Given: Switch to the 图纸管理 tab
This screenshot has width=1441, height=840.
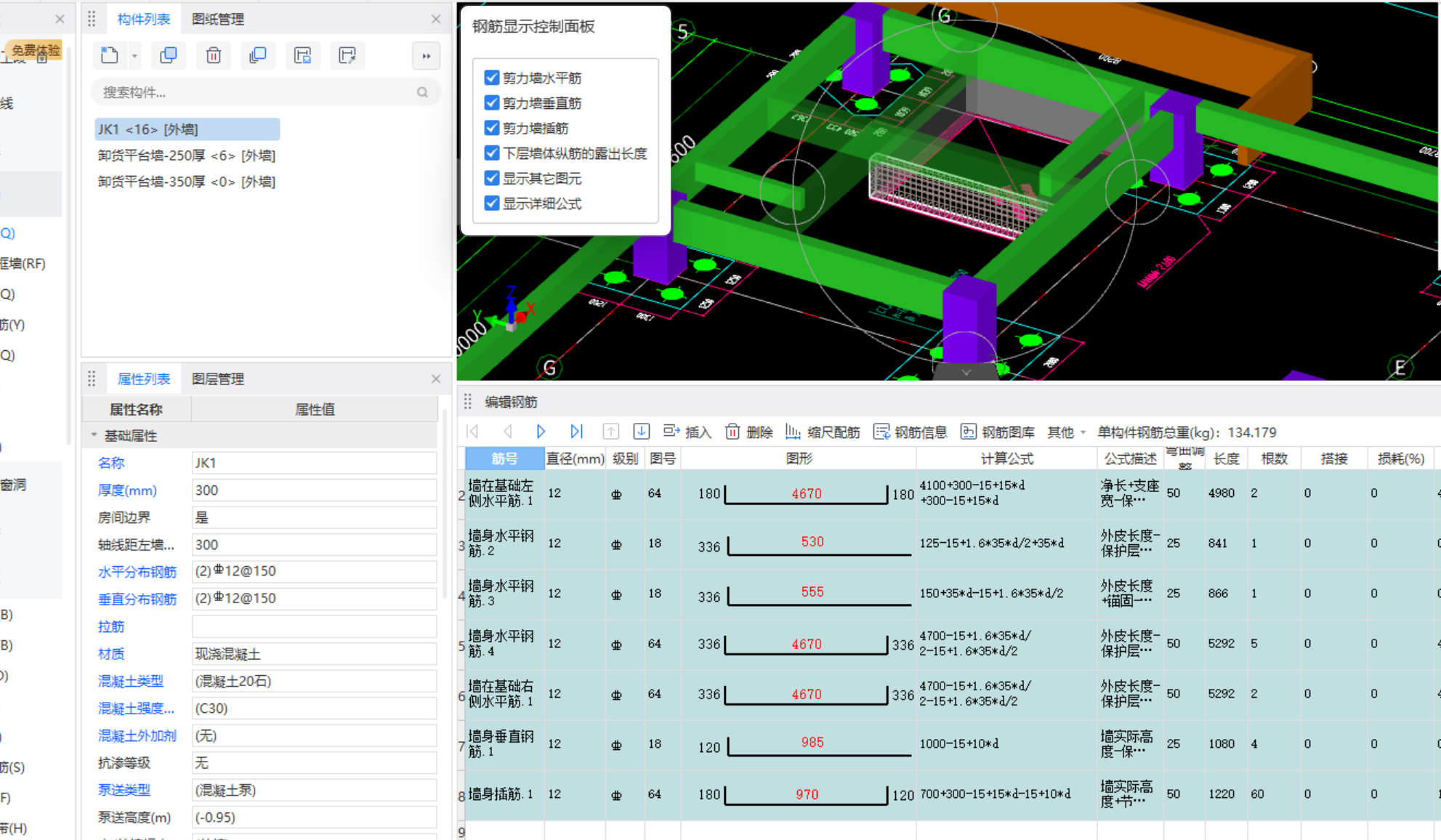Looking at the screenshot, I should pos(218,19).
